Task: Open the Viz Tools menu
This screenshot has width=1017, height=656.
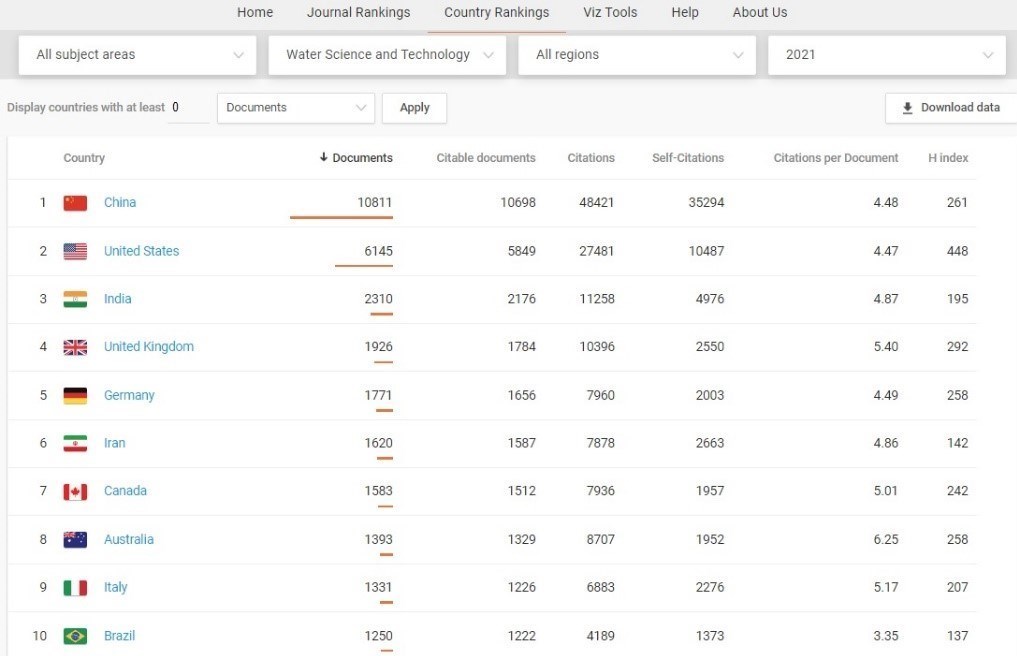Action: pyautogui.click(x=610, y=12)
